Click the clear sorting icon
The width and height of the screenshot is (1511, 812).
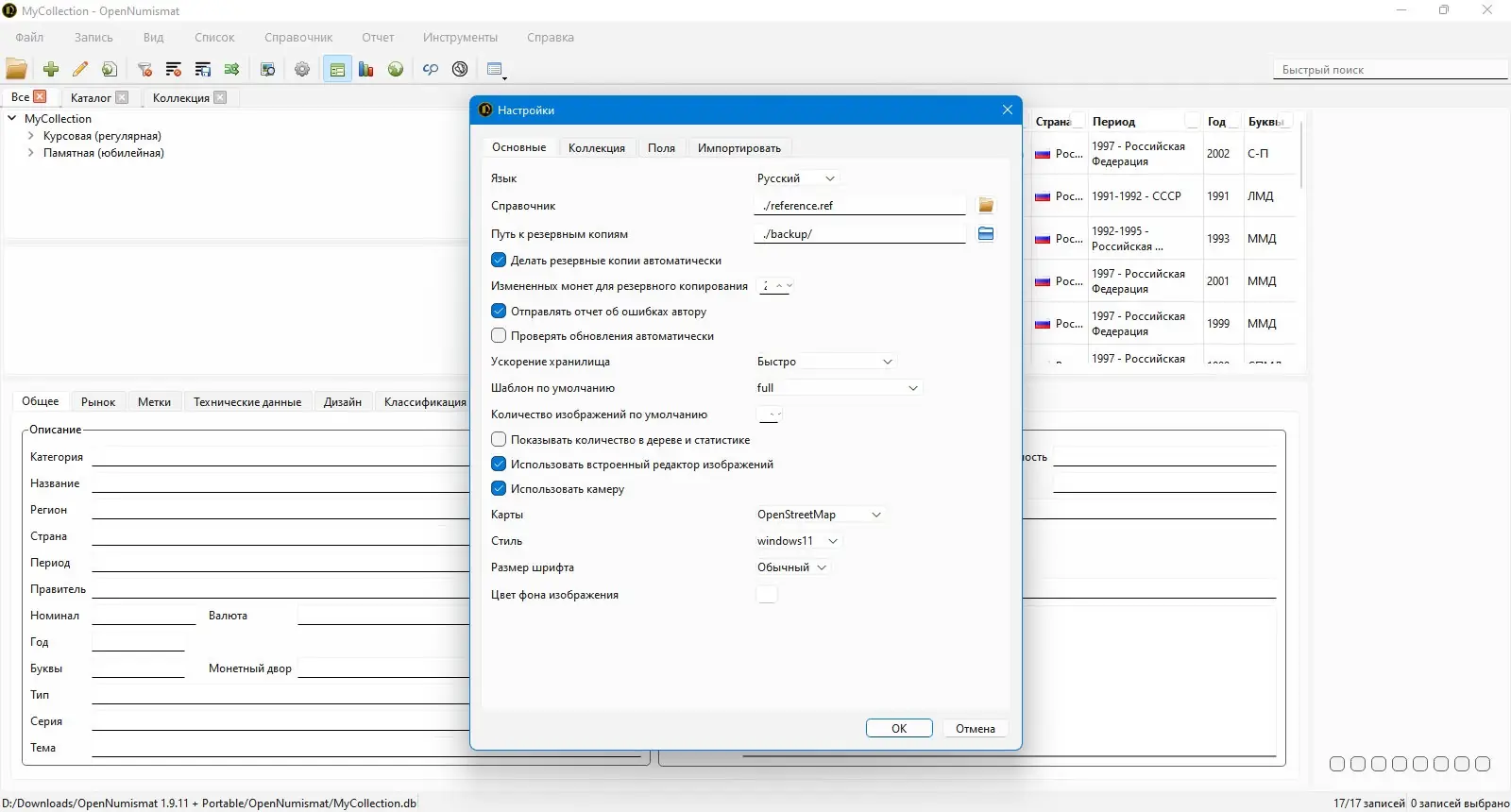click(174, 69)
